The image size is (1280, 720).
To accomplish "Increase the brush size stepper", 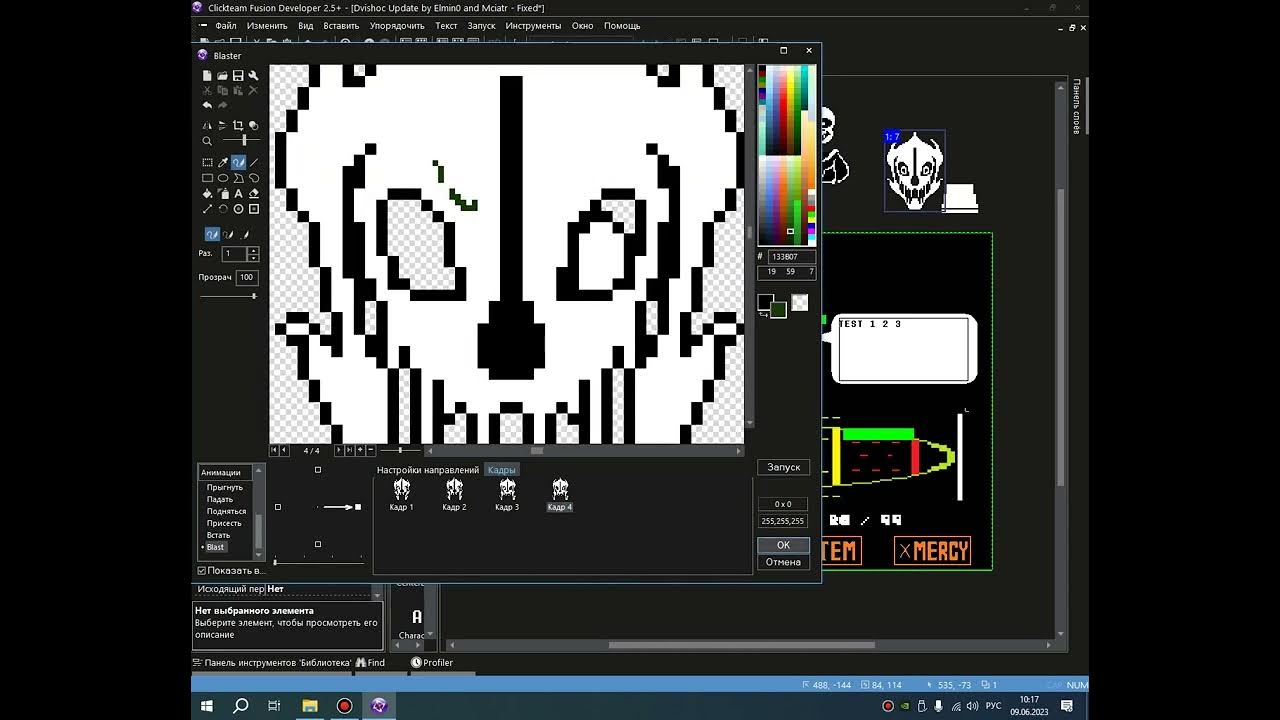I will [x=253, y=251].
